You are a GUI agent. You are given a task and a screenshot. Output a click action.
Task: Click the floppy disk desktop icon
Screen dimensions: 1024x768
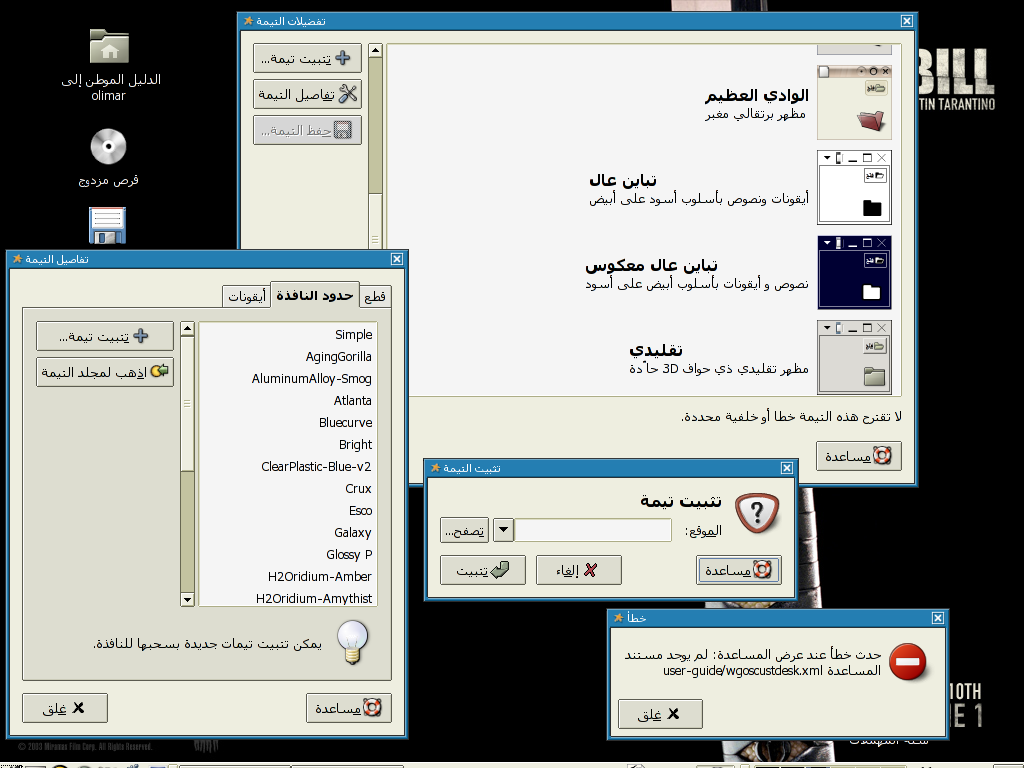pos(107,225)
